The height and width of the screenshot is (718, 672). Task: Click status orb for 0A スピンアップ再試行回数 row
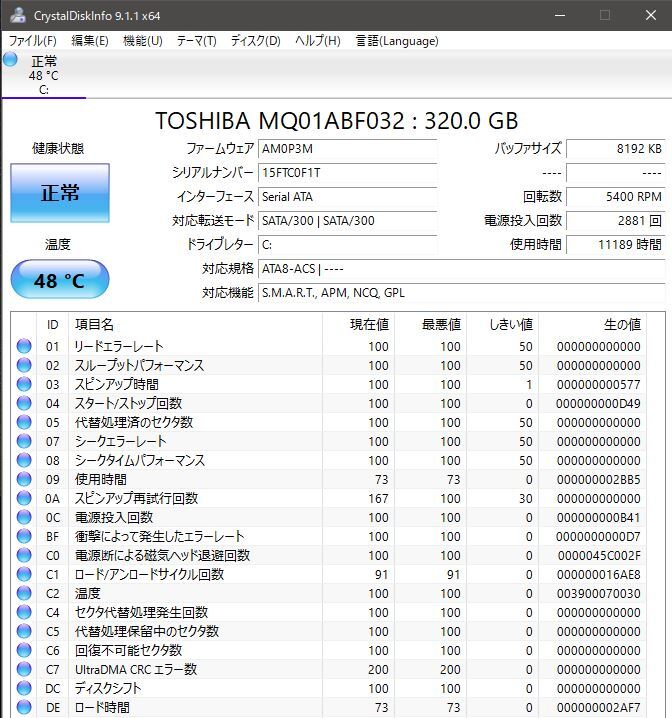[24, 498]
